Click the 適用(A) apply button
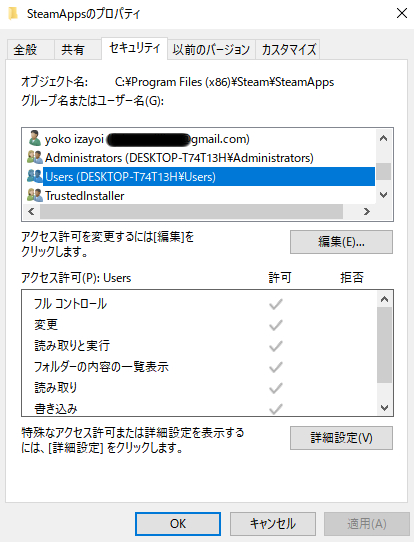 pyautogui.click(x=367, y=524)
